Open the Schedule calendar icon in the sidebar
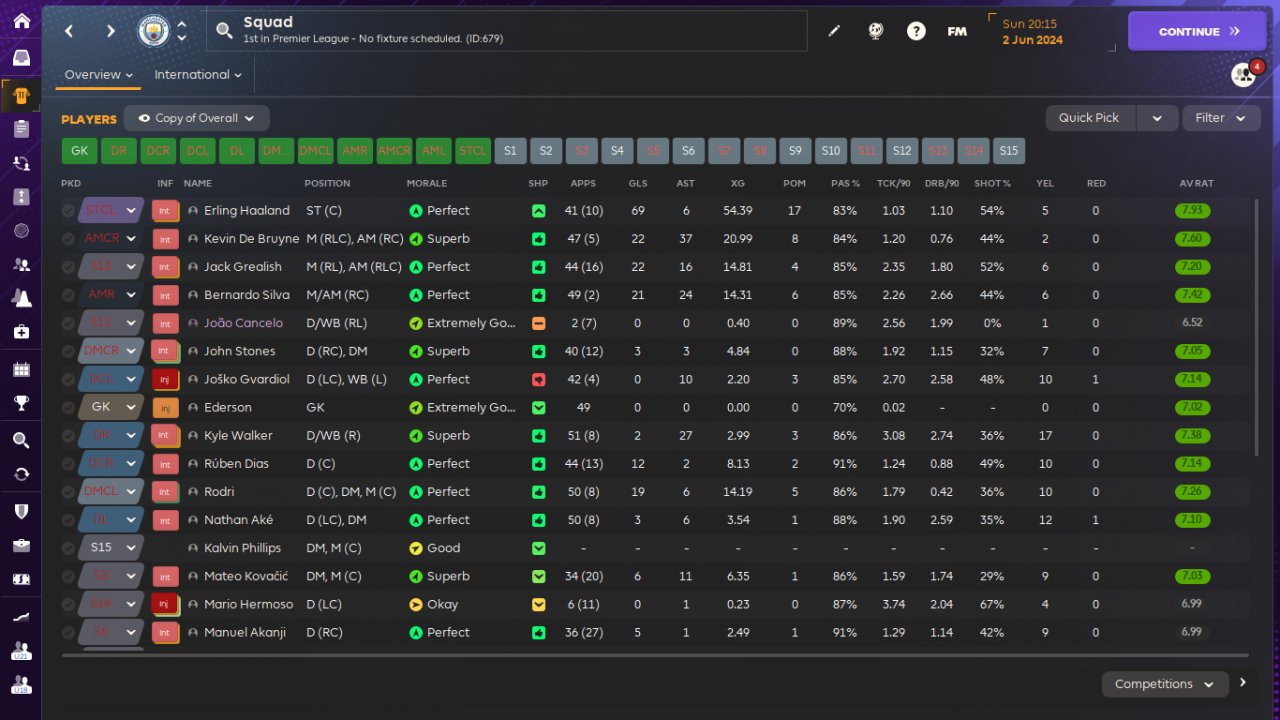Viewport: 1280px width, 720px height. tap(21, 369)
